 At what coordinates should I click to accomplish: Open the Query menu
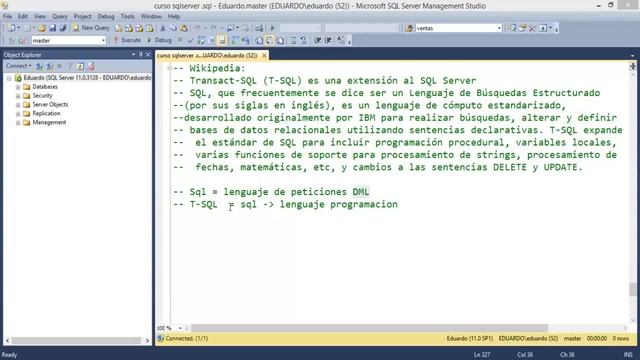[x=60, y=16]
